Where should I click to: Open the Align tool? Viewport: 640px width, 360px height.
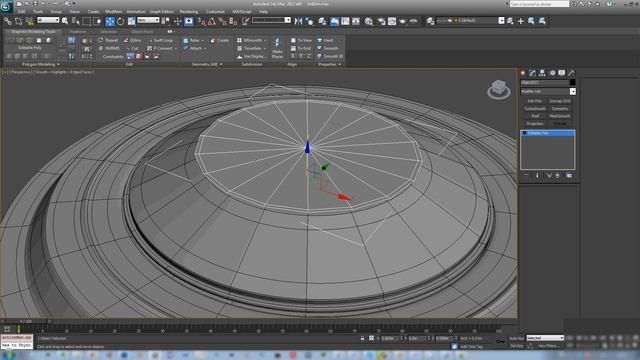click(309, 21)
